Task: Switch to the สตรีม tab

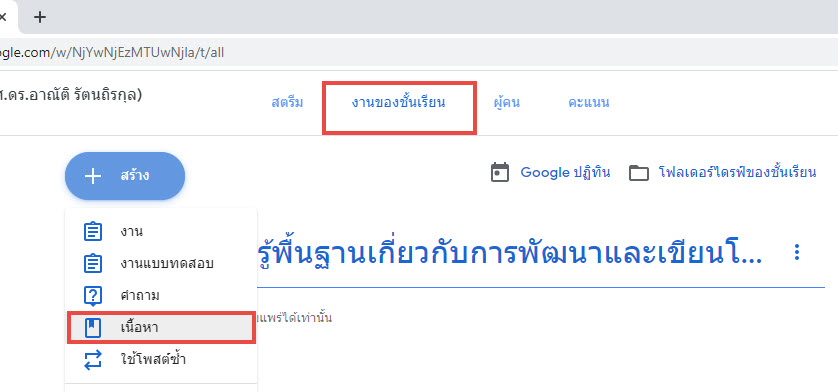Action: tap(287, 103)
